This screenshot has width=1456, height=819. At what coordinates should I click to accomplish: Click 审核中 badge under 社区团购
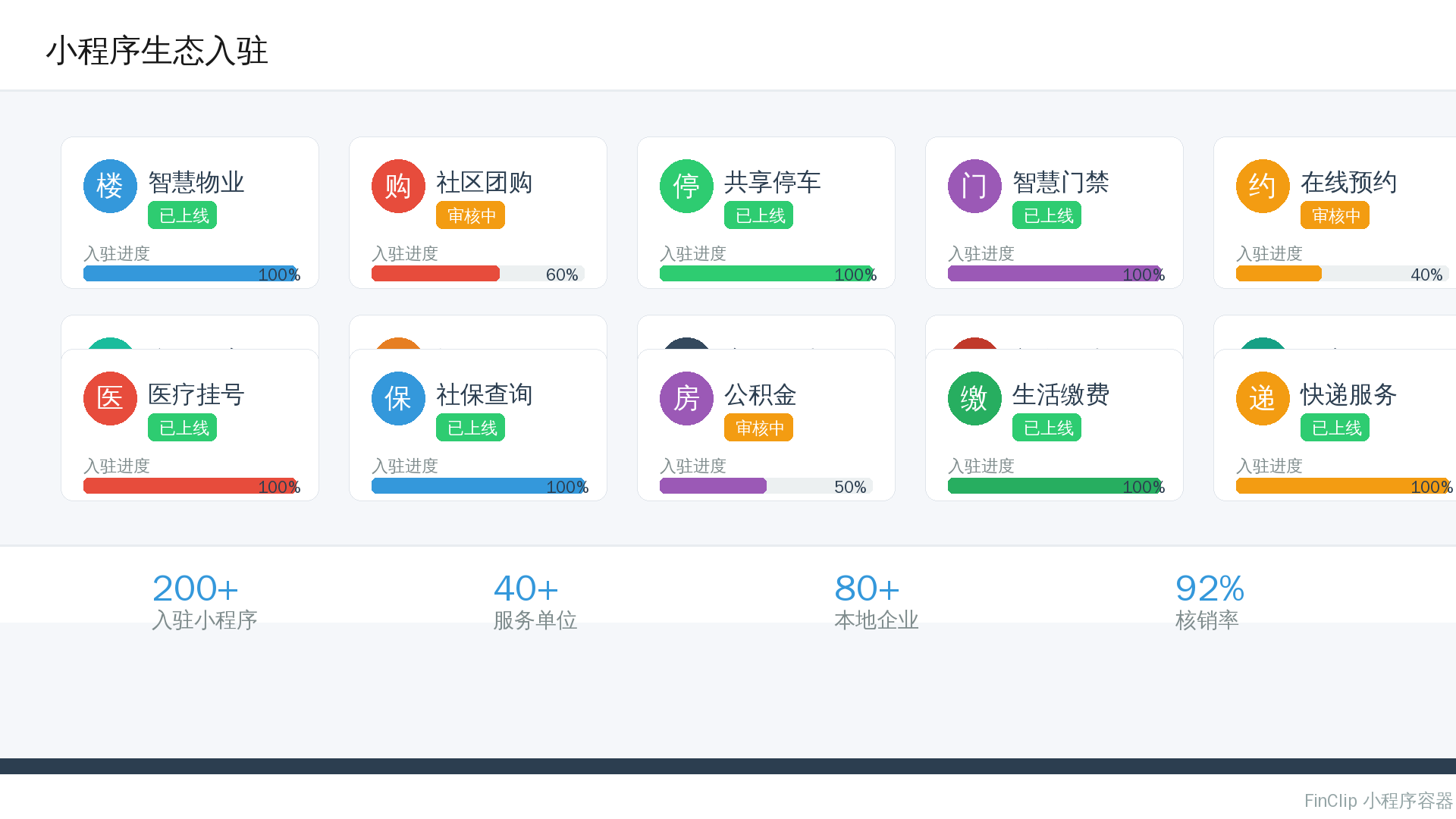tap(470, 215)
